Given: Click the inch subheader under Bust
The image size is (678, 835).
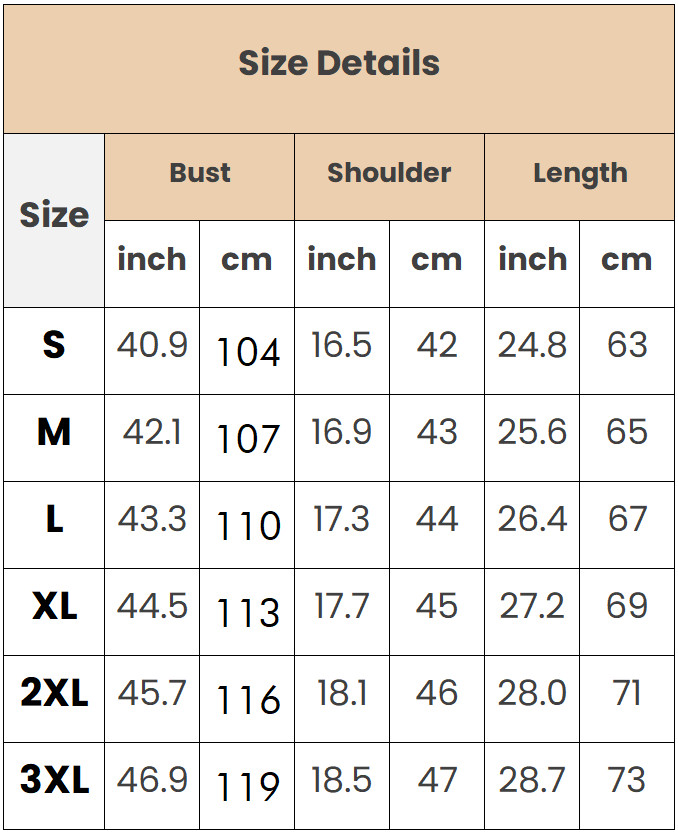Looking at the screenshot, I should [152, 260].
